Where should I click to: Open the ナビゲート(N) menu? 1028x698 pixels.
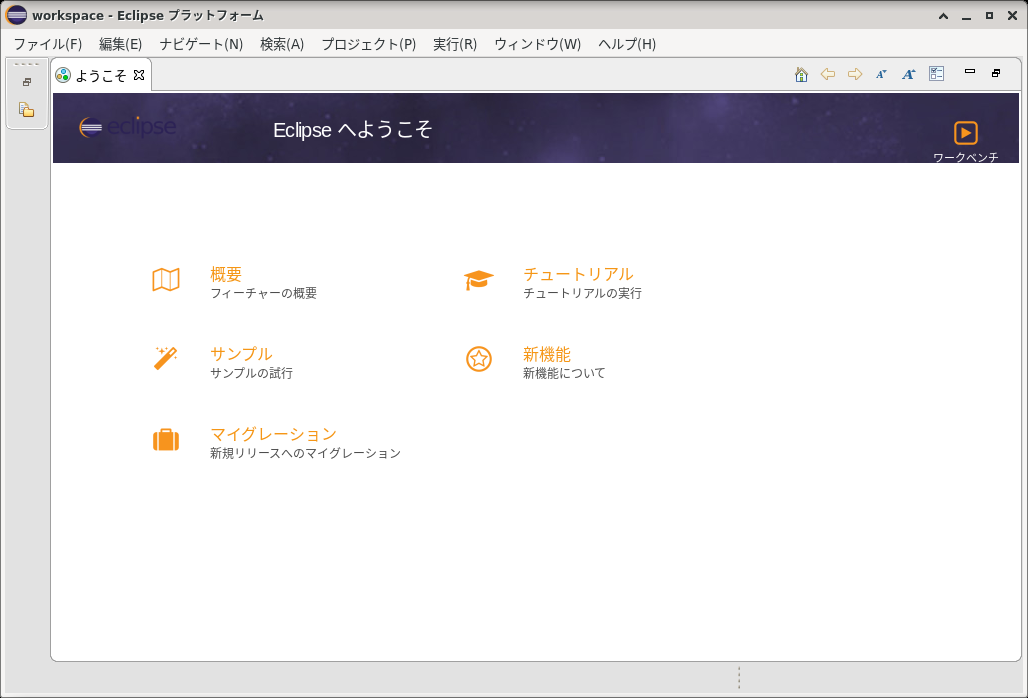click(201, 44)
